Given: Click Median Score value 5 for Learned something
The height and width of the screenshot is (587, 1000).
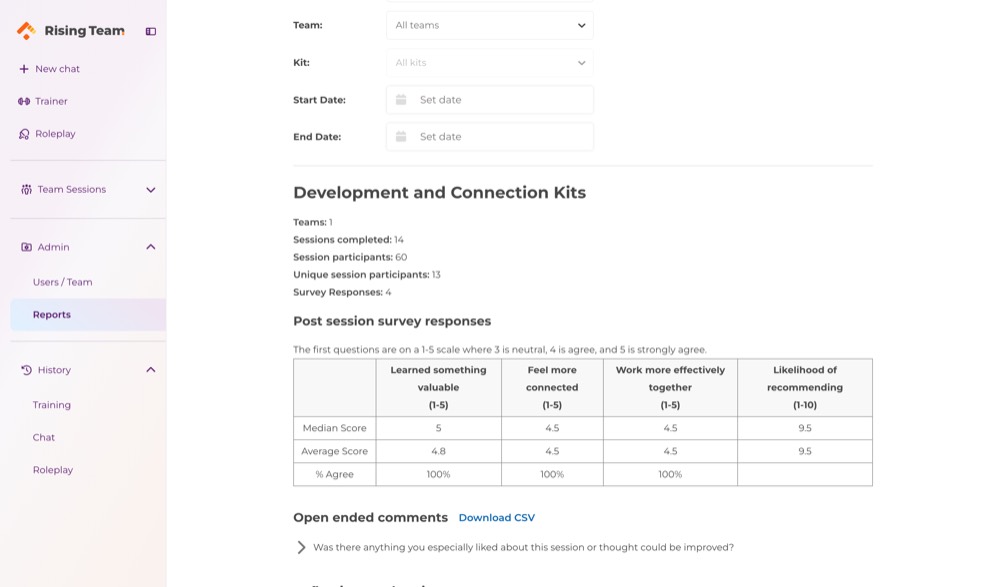Looking at the screenshot, I should (x=438, y=428).
